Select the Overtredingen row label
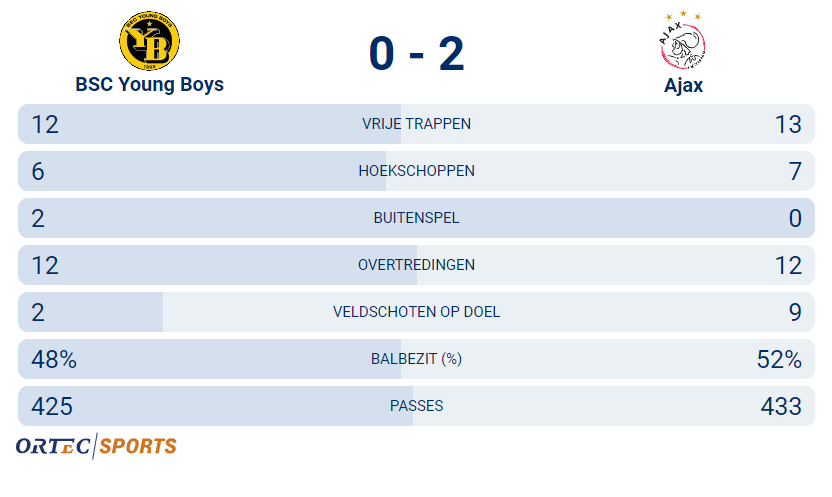The width and height of the screenshot is (832, 497). pos(416,265)
